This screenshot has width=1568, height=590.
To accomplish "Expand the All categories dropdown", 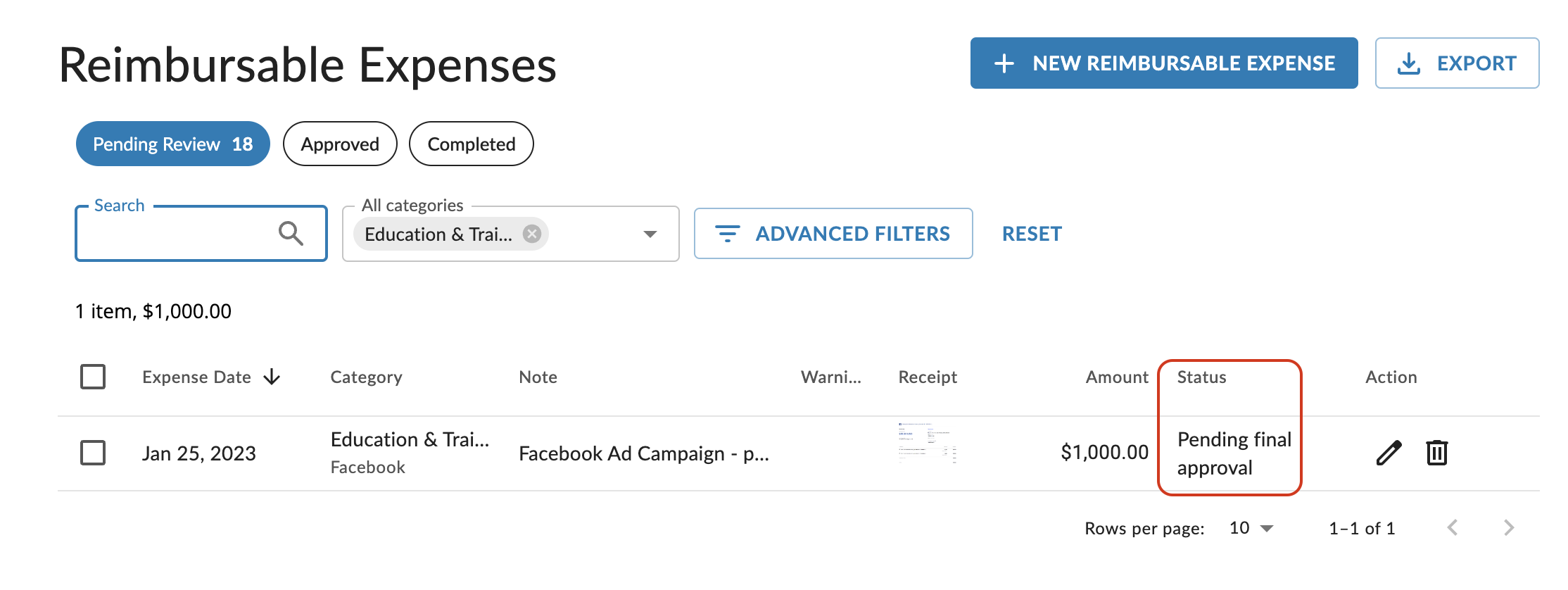I will coord(650,234).
